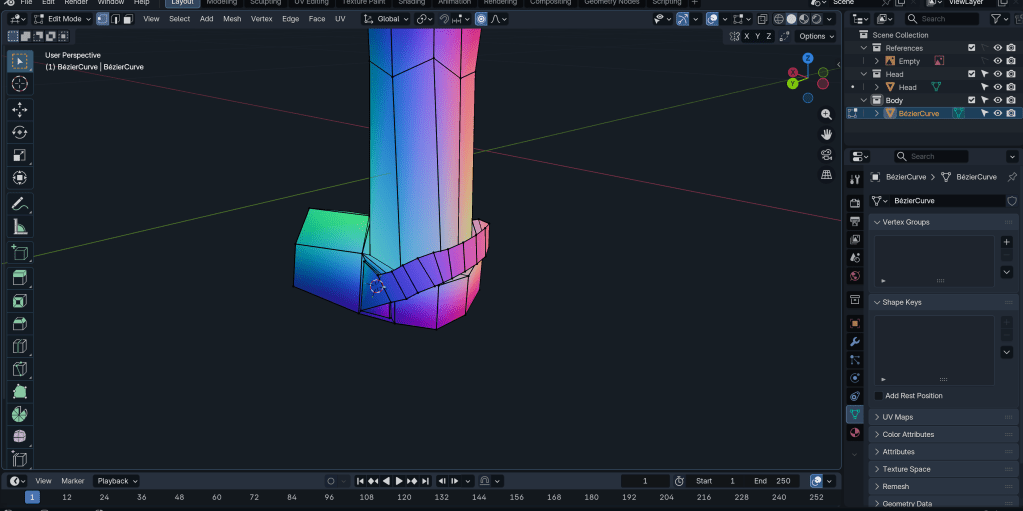The image size is (1023, 511).
Task: Click the zoom magnifier in viewport
Action: tap(826, 115)
